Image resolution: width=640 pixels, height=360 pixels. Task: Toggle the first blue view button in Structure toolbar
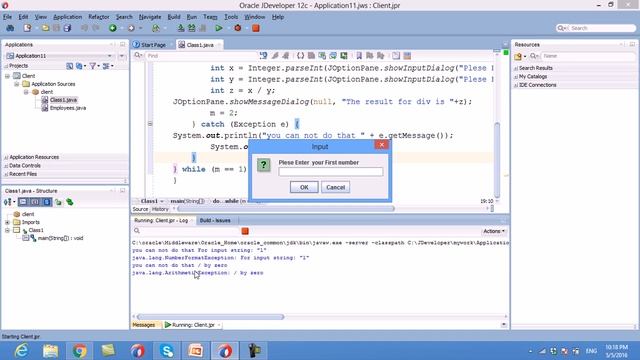pos(23,202)
